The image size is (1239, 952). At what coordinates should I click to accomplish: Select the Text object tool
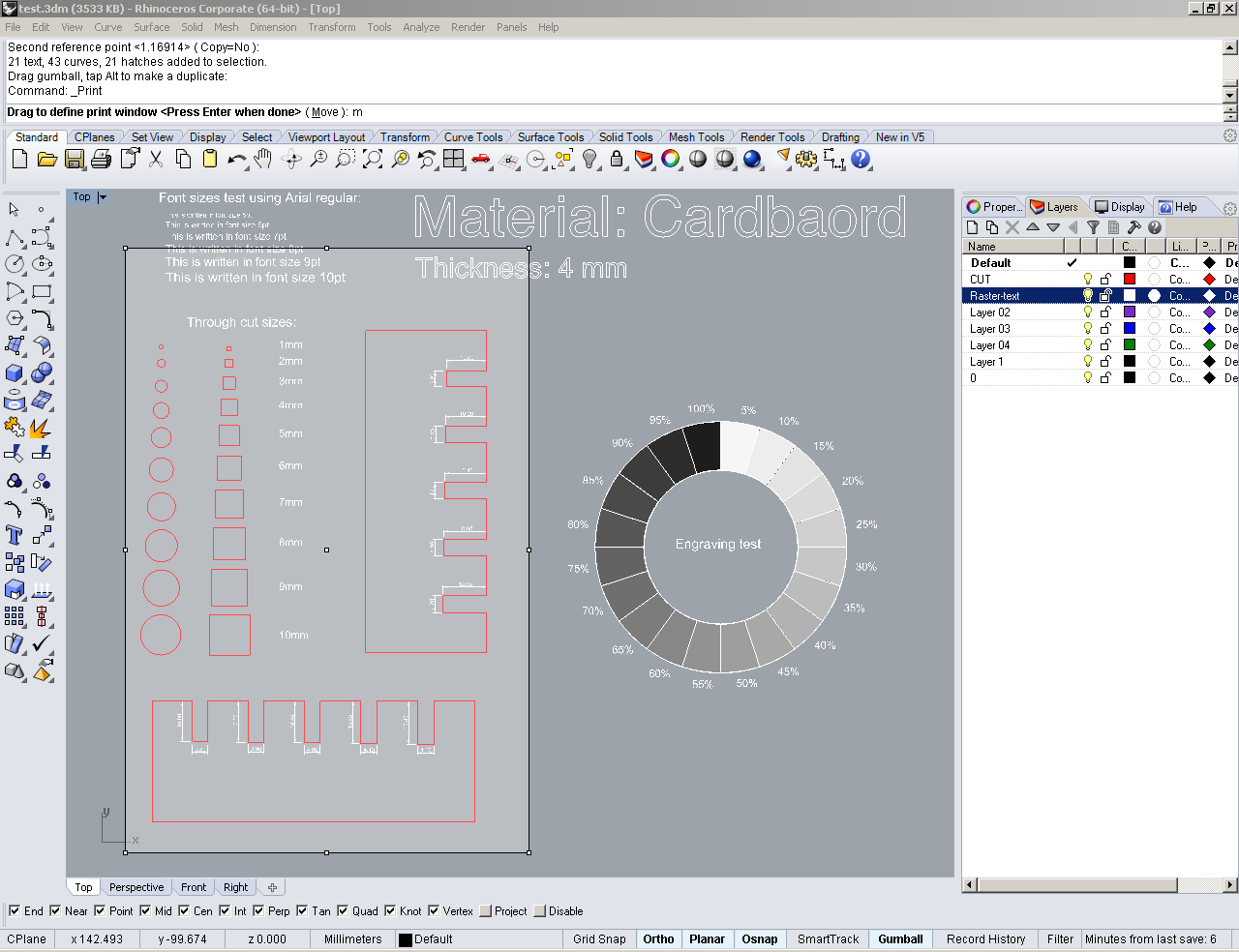point(15,535)
